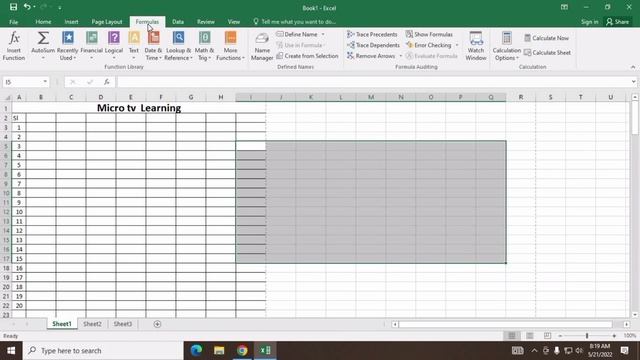Click the horizontal scrollbar

pyautogui.click(x=505, y=324)
